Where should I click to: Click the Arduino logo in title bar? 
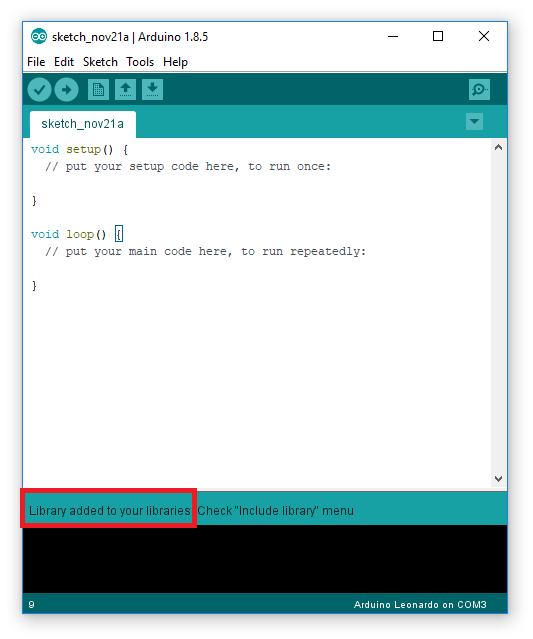[x=39, y=37]
